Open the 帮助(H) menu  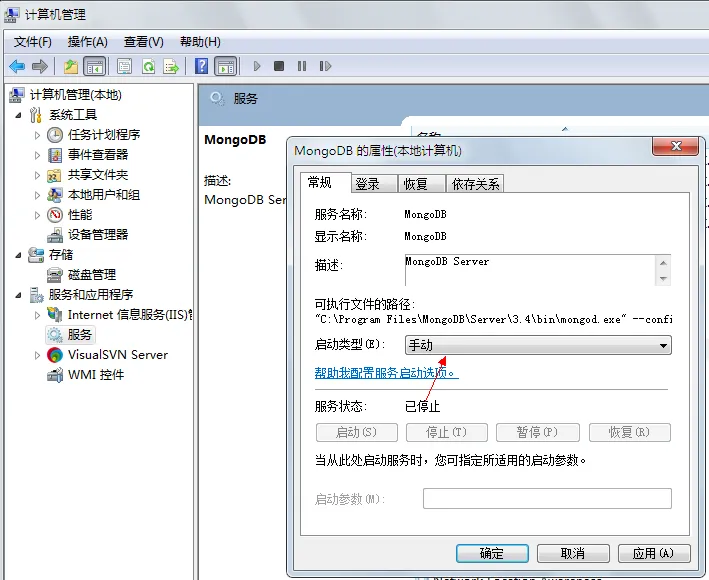click(x=200, y=42)
